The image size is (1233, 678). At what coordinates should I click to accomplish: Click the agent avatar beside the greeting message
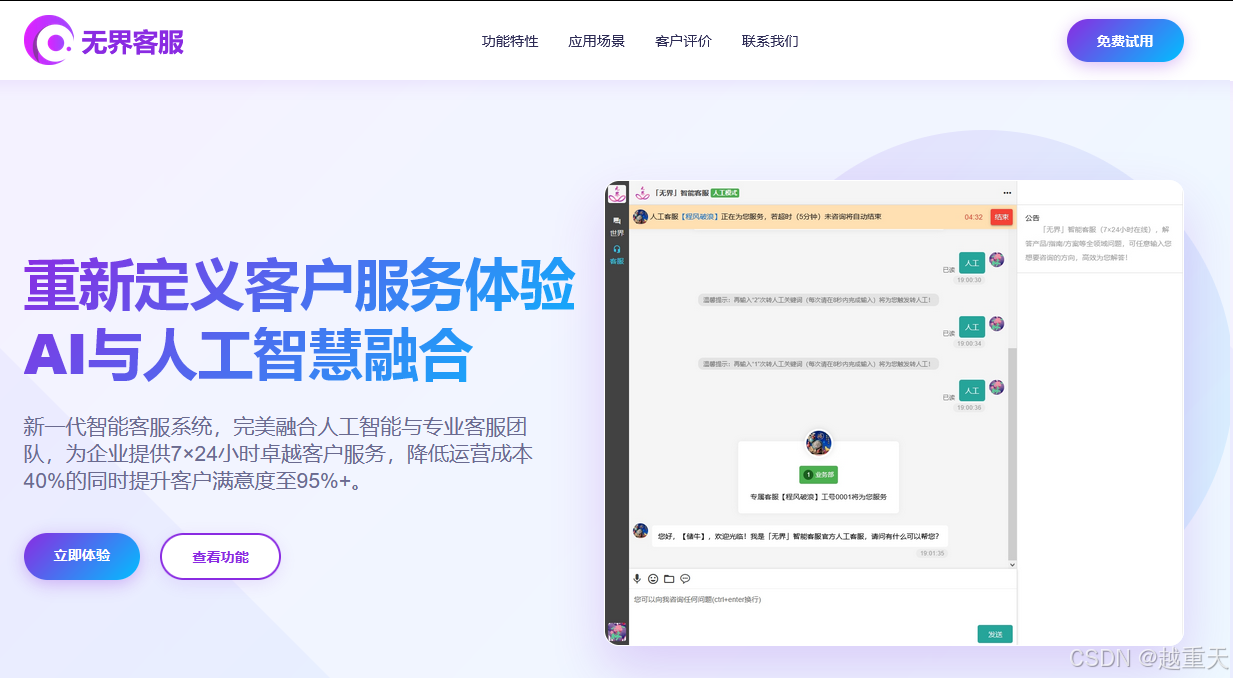[x=640, y=531]
